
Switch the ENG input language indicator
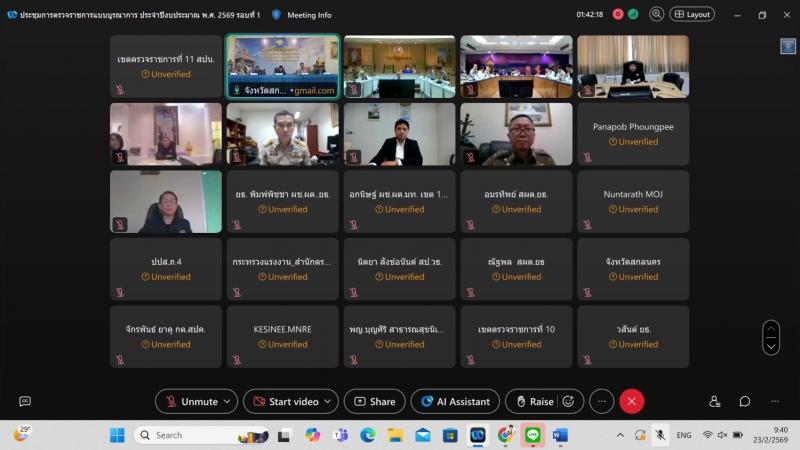pos(684,435)
